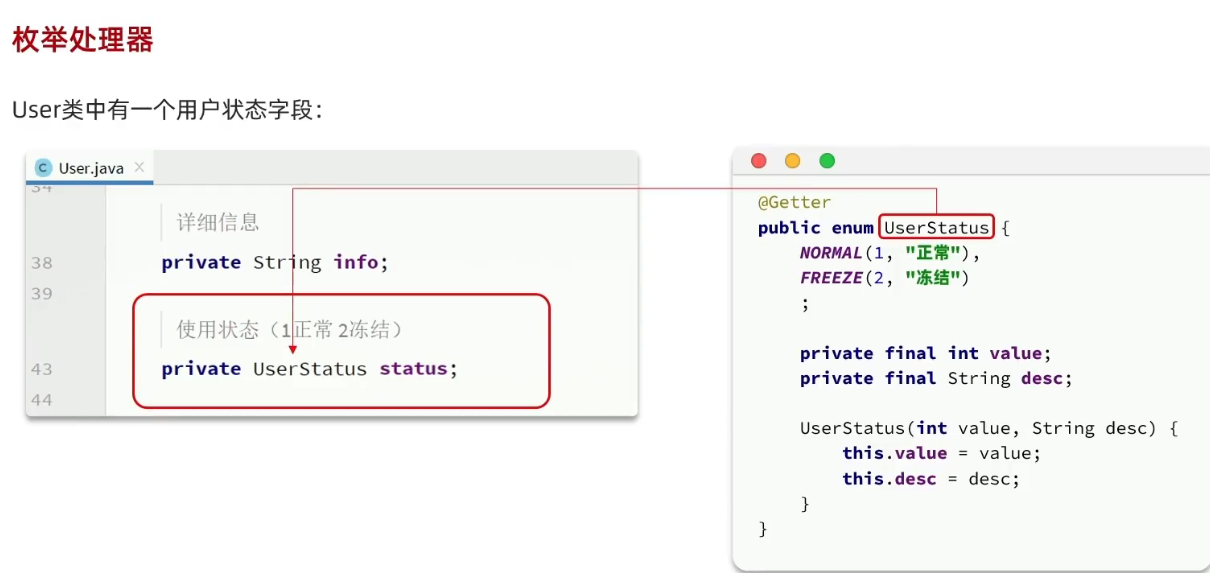Click the 枚举处理器 heading
Image resolution: width=1210 pixels, height=573 pixels.
[83, 40]
